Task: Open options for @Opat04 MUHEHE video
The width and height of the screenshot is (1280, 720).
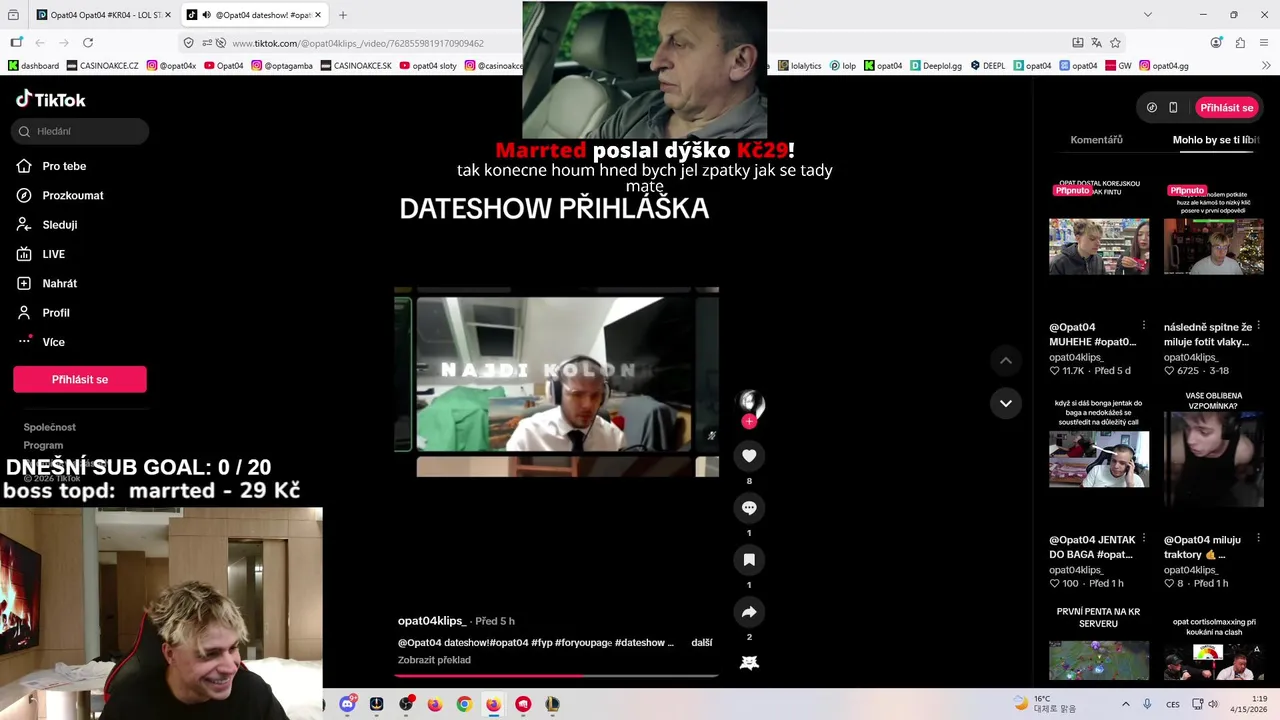Action: click(x=1144, y=326)
